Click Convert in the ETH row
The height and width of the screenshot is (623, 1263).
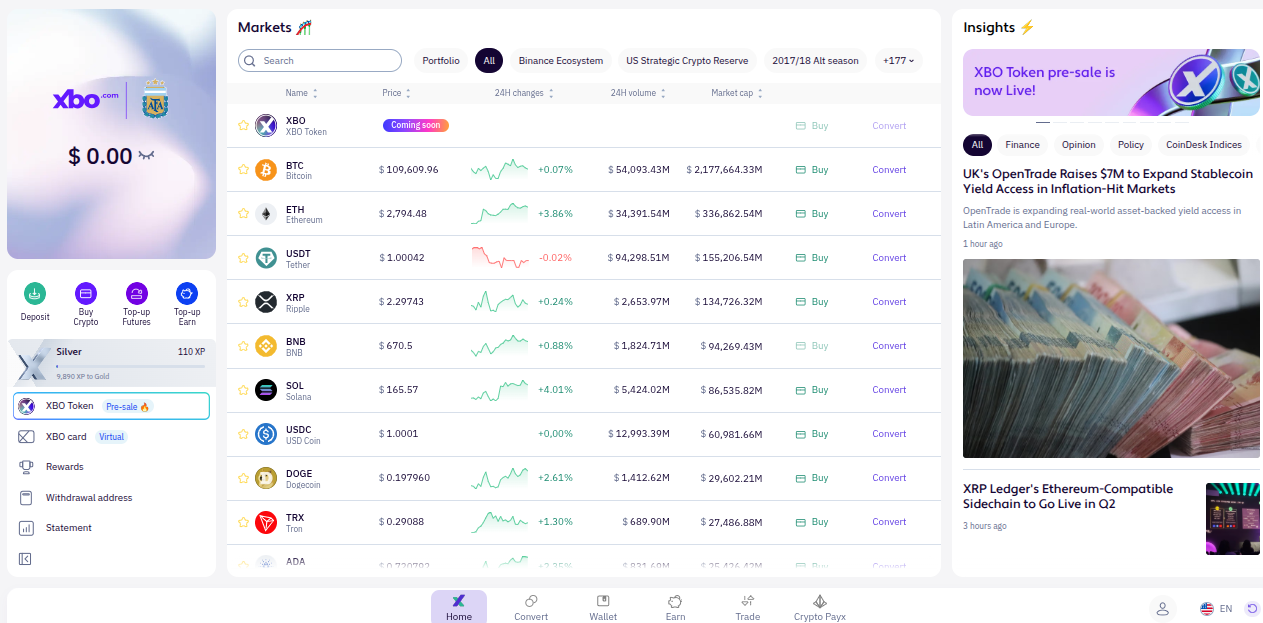889,214
